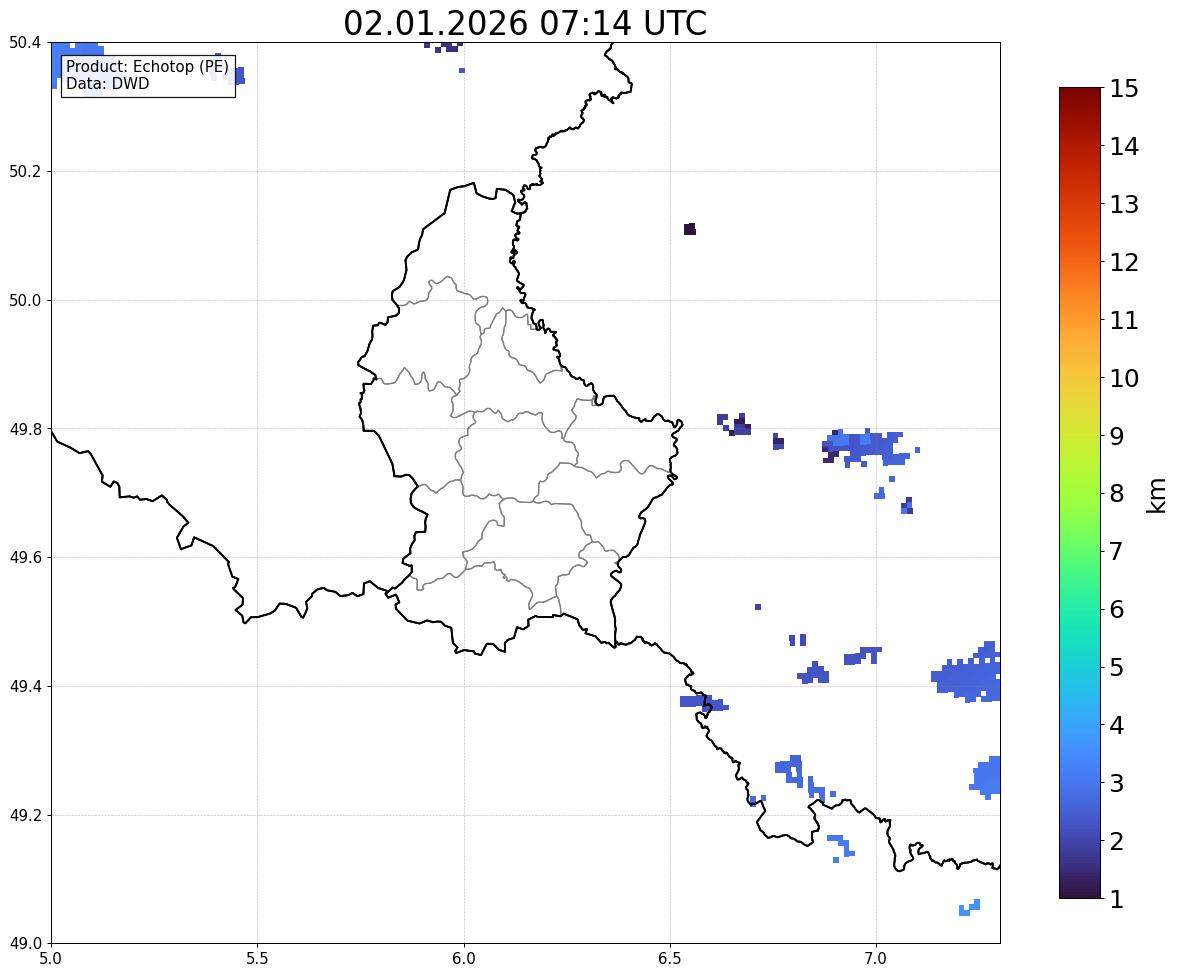Click the longitude axis label 7.0
The height and width of the screenshot is (976, 1178).
point(876,959)
